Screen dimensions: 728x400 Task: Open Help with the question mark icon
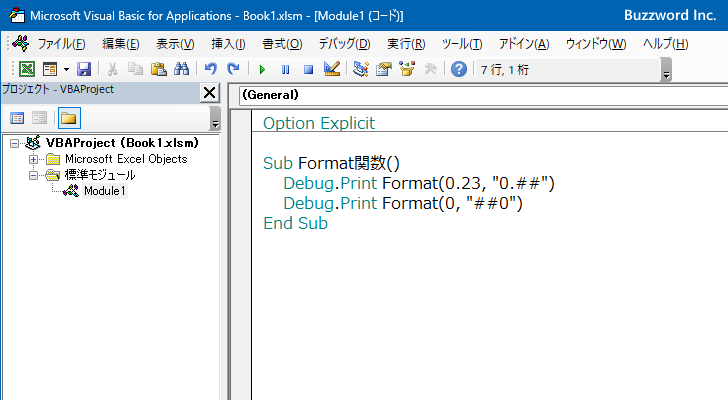click(459, 70)
